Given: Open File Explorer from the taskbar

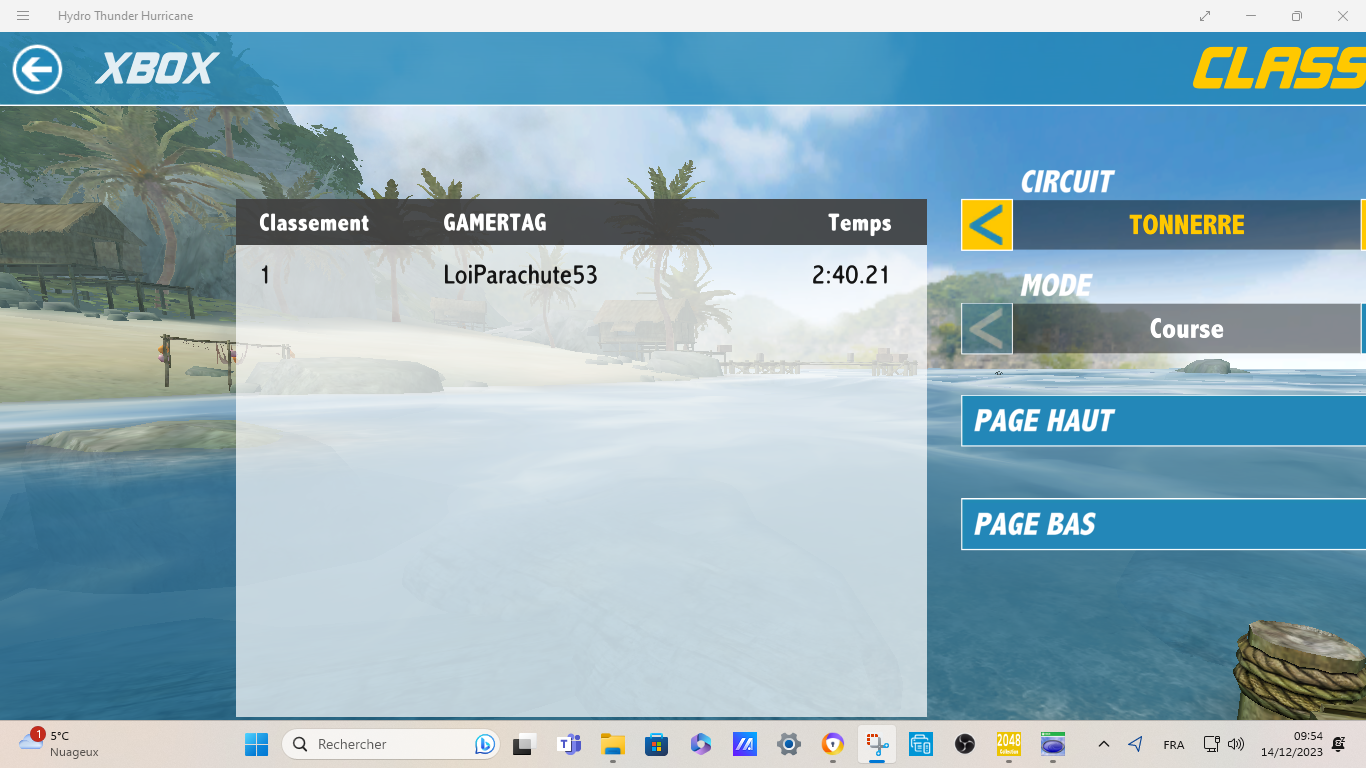Looking at the screenshot, I should click(613, 744).
